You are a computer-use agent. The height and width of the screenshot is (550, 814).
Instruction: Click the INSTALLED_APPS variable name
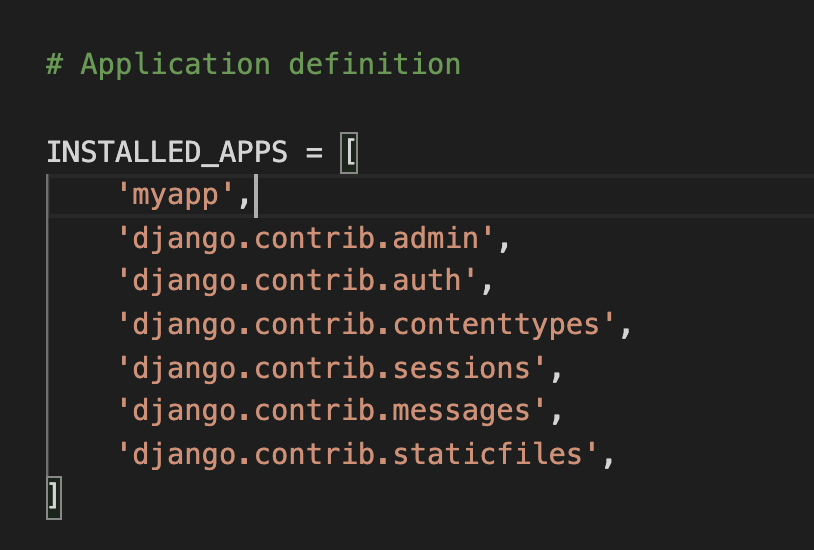click(166, 152)
